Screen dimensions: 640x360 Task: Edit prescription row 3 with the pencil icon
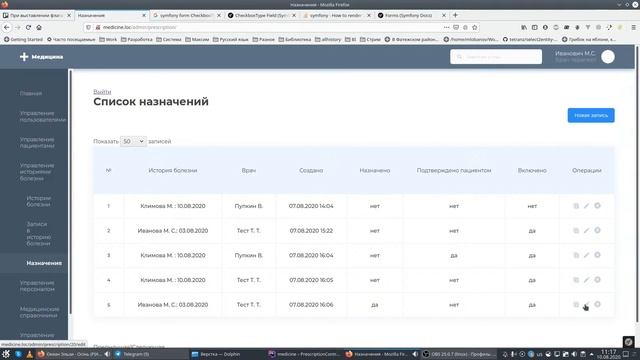[587, 255]
